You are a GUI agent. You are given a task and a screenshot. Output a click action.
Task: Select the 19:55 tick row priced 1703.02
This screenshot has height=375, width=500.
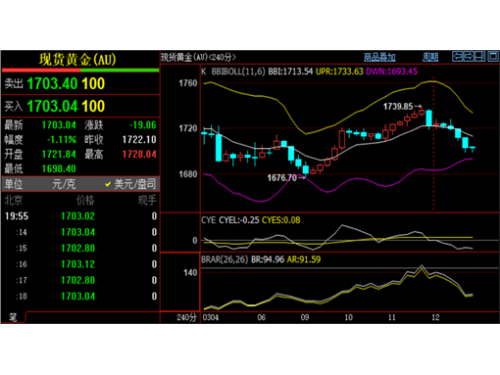tap(81, 216)
